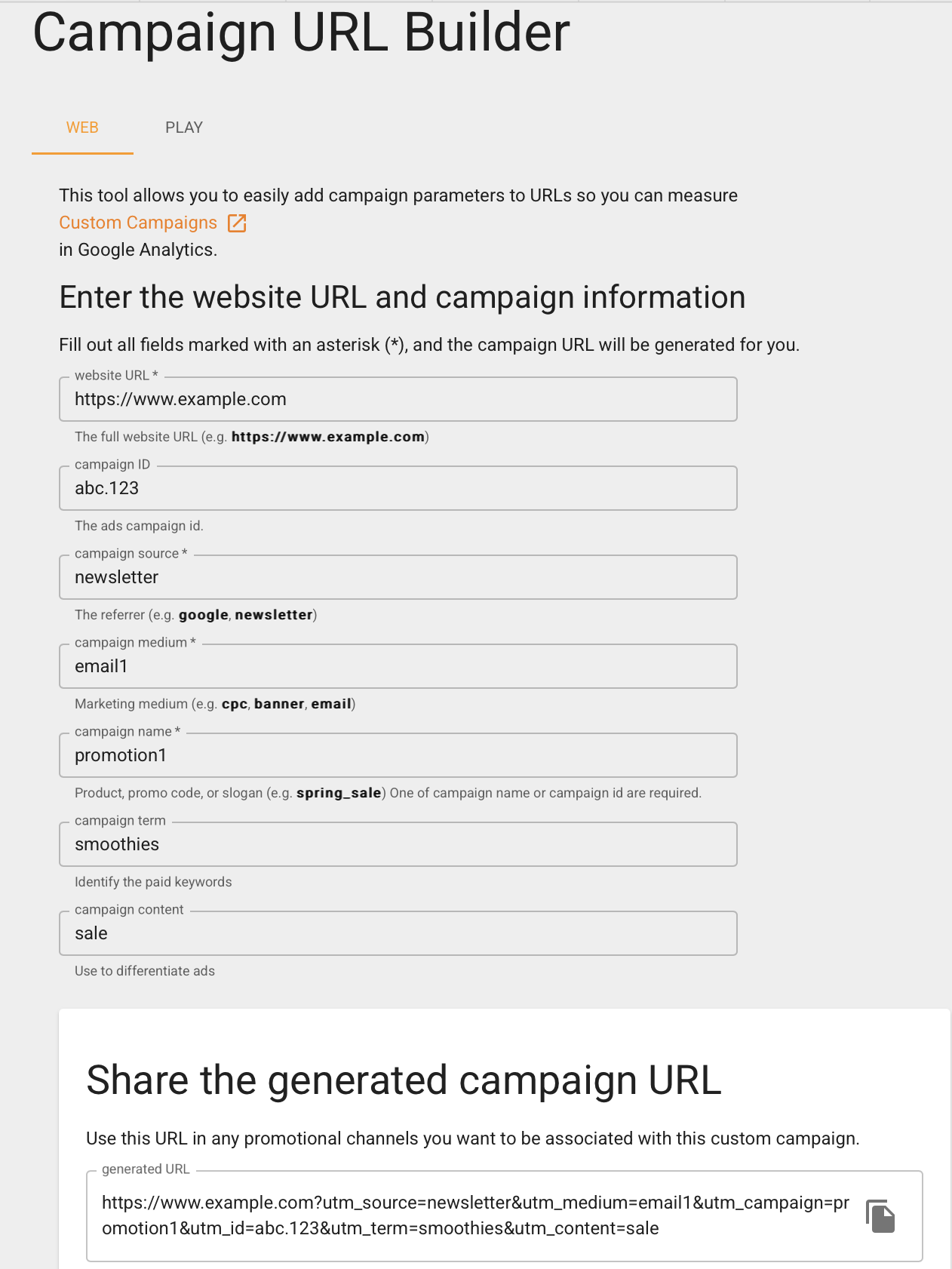Viewport: 952px width, 1269px height.
Task: Click the Share the generated campaign URL heading
Action: click(405, 1080)
